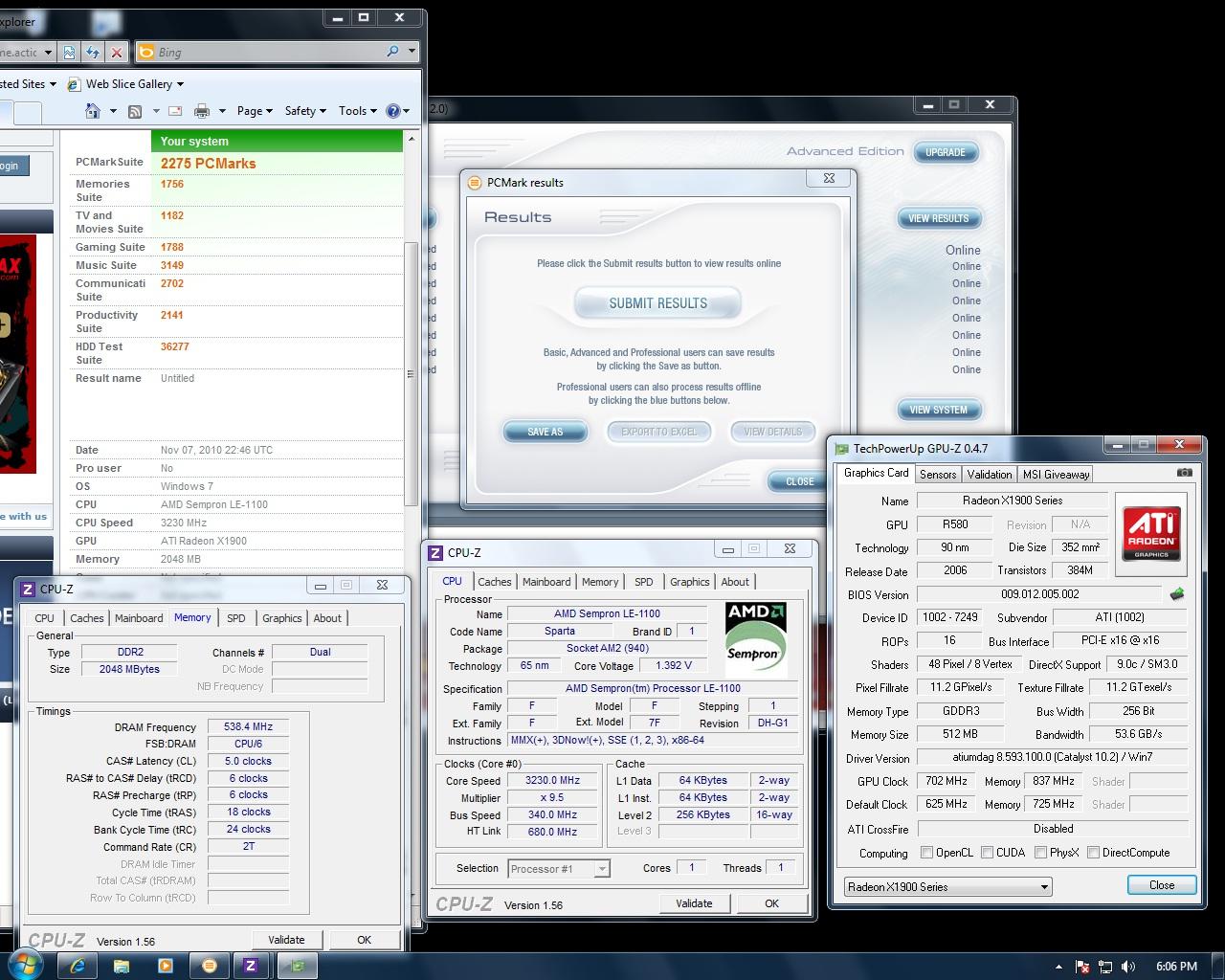Click the RSS feeds icon in IE
This screenshot has width=1225, height=980.
point(135,111)
